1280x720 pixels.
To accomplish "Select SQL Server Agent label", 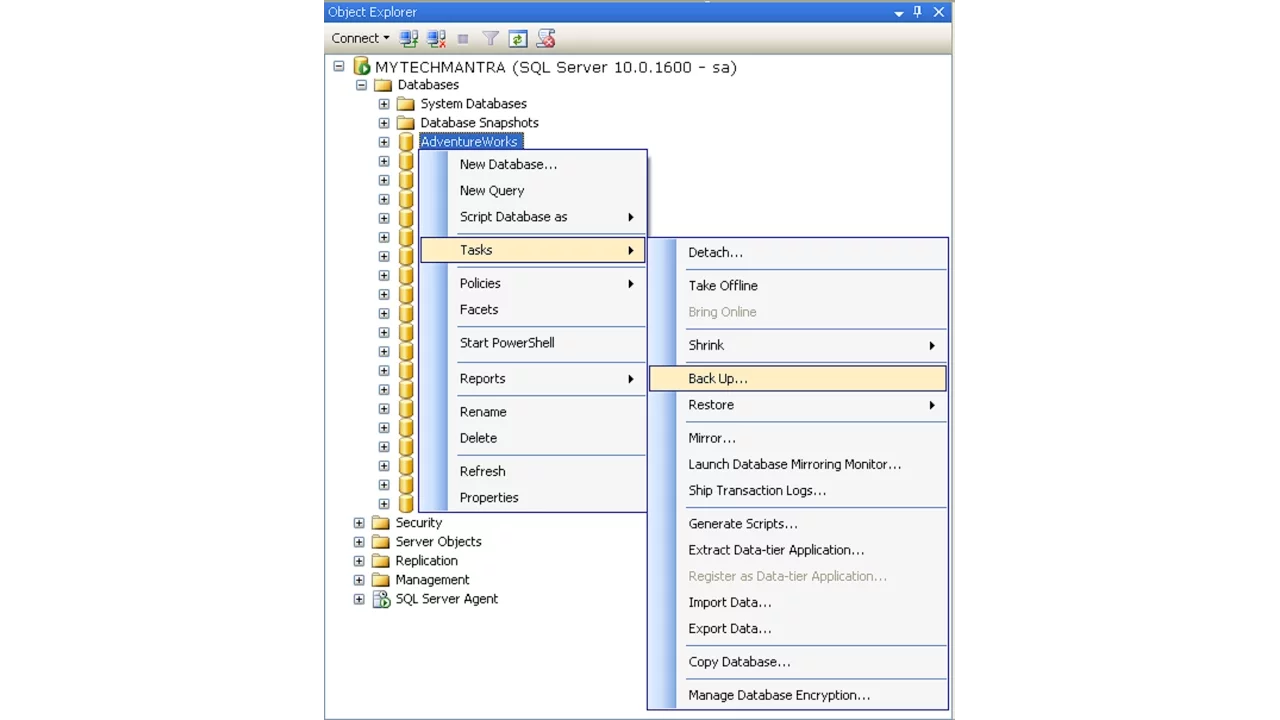I will point(446,599).
